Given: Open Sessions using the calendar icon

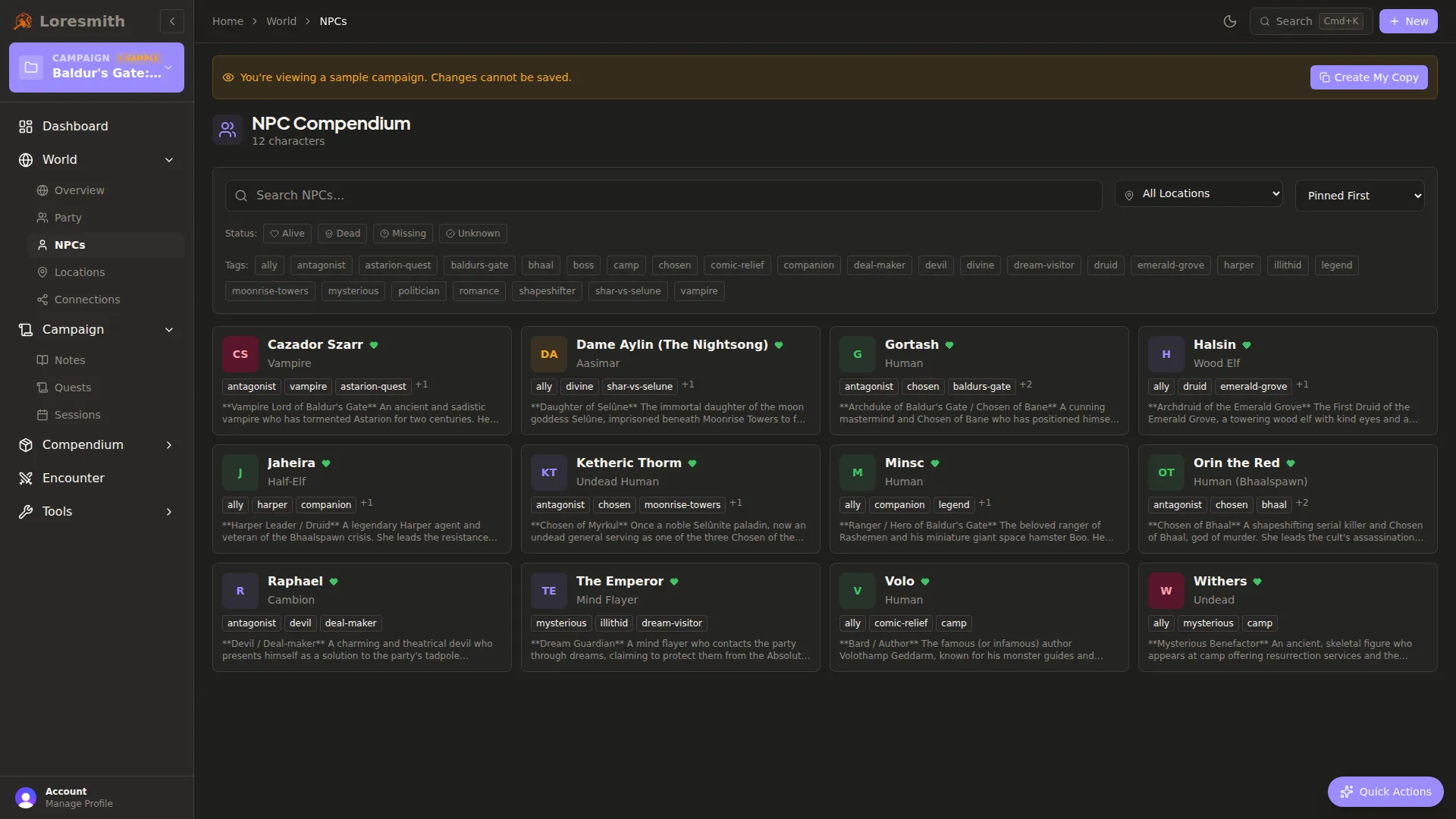Looking at the screenshot, I should tap(43, 415).
